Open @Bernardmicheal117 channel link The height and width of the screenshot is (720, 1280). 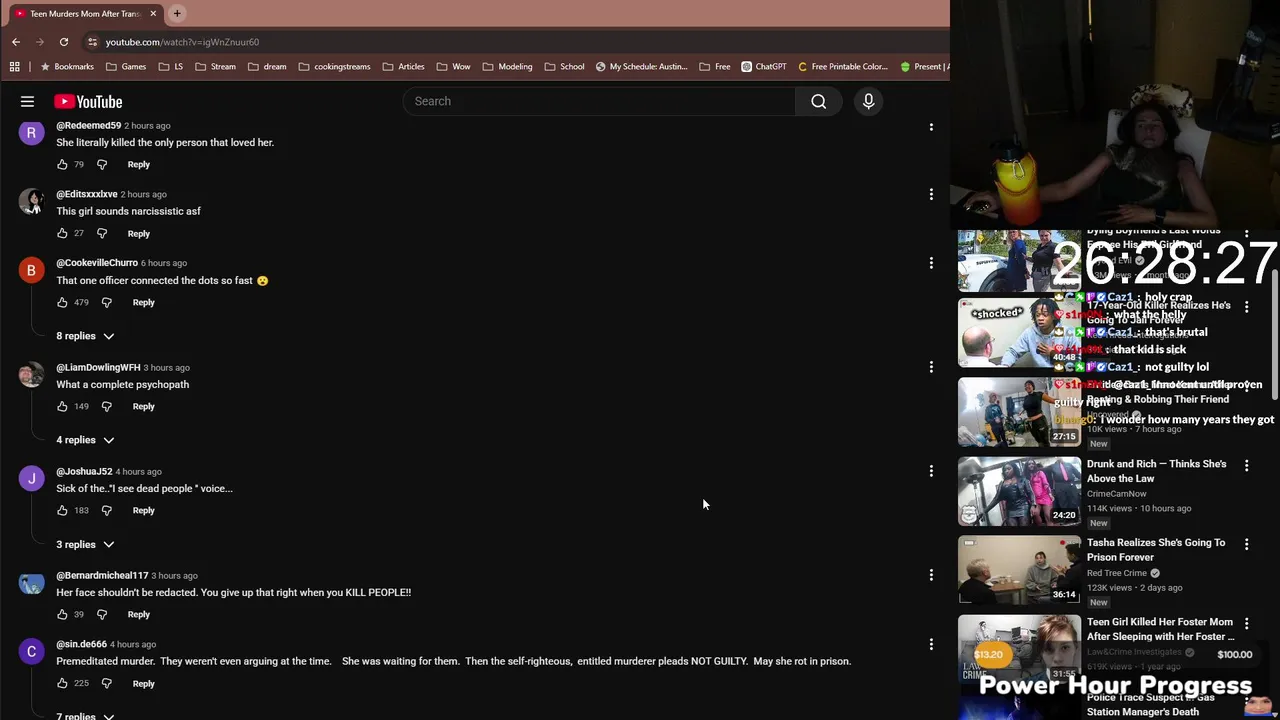tap(102, 575)
